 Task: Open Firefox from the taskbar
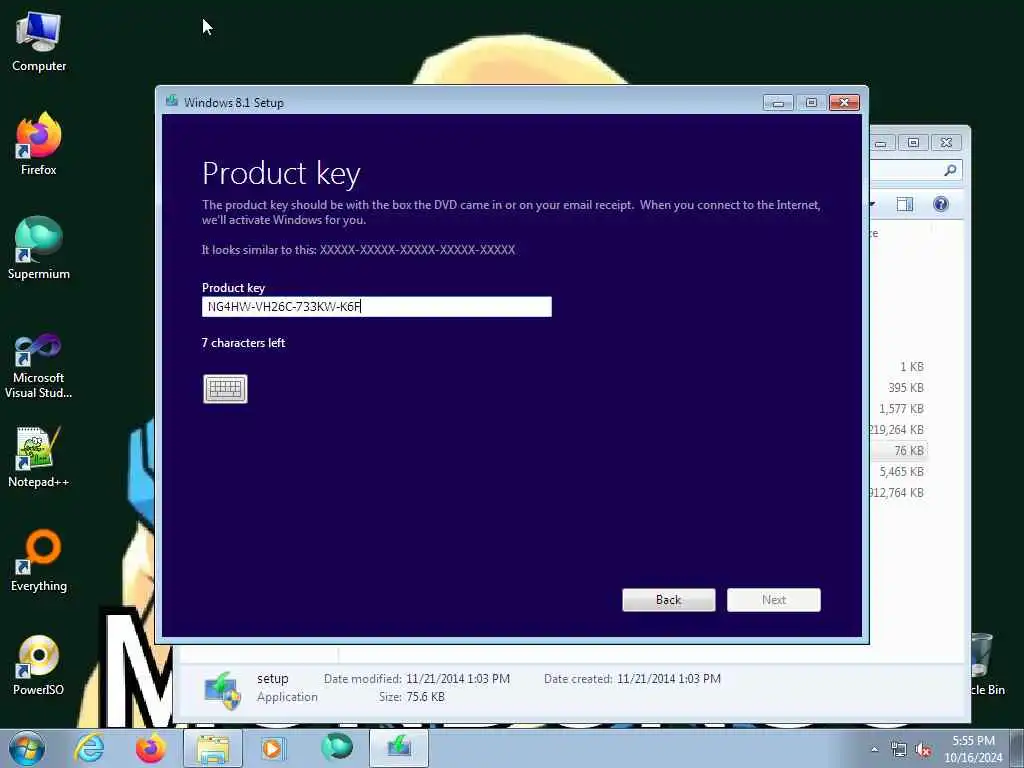click(x=150, y=748)
